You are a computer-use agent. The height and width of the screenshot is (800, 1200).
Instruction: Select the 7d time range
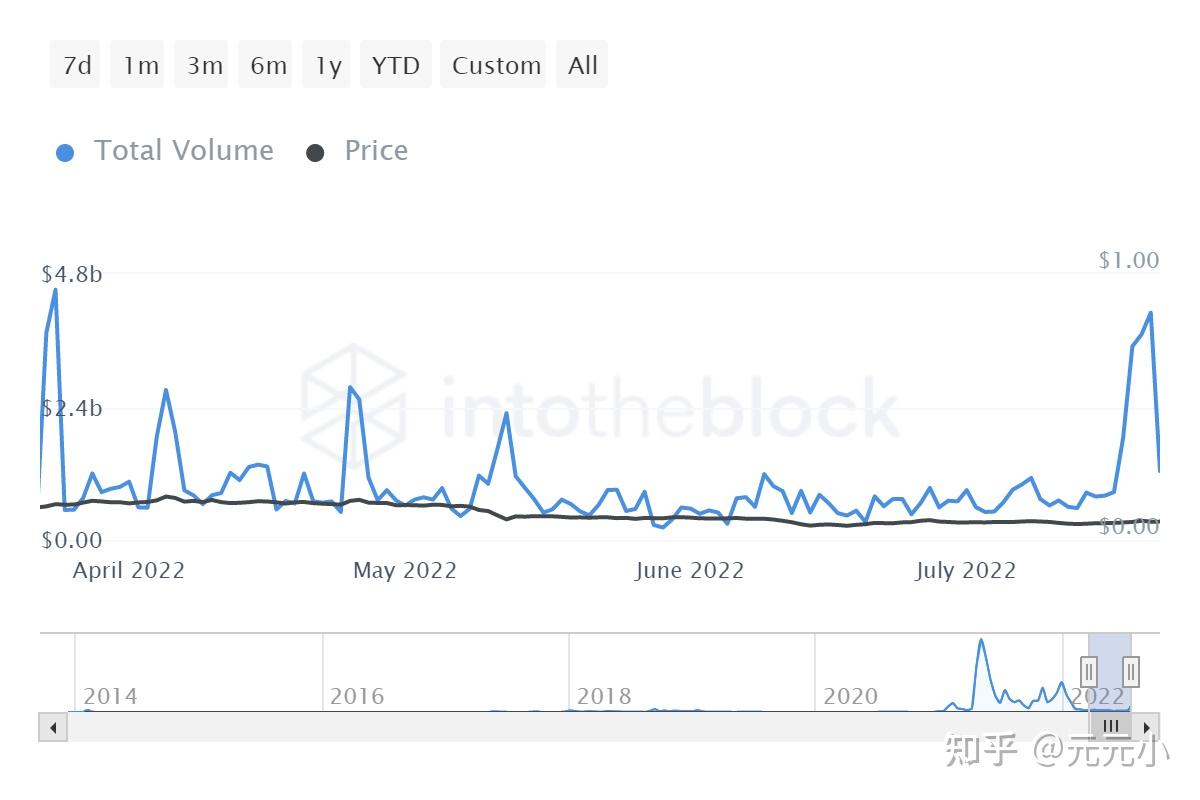tap(76, 65)
